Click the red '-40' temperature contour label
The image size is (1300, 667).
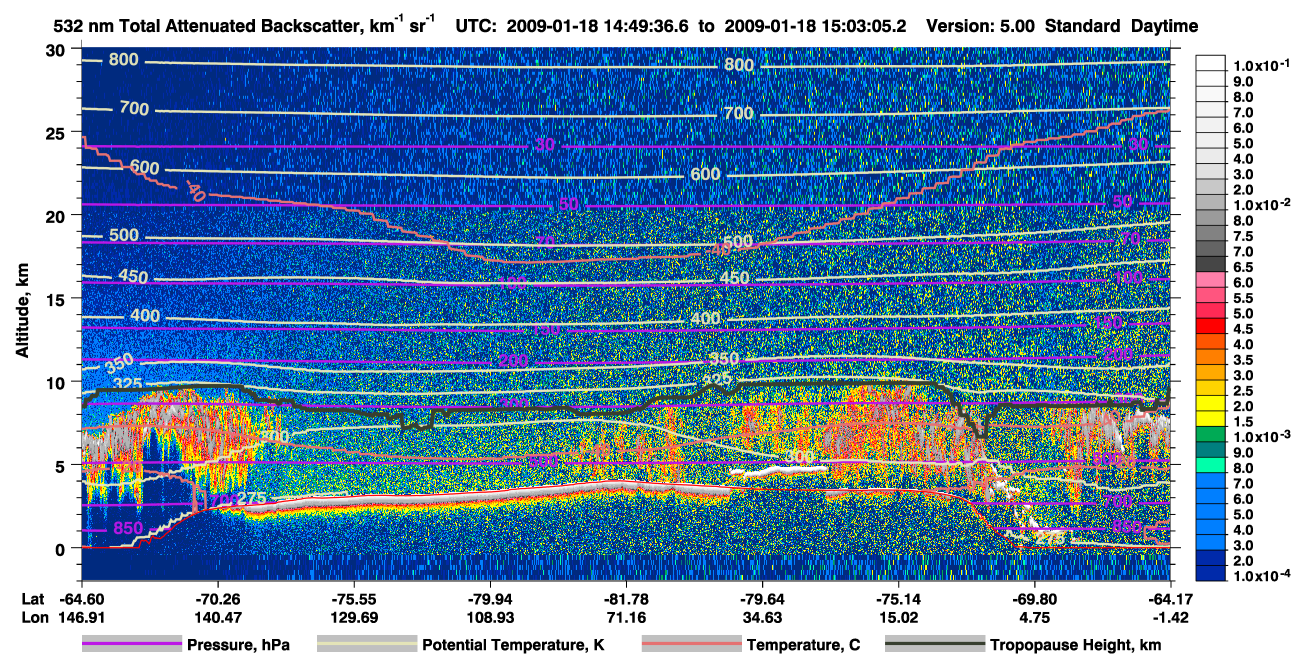194,190
